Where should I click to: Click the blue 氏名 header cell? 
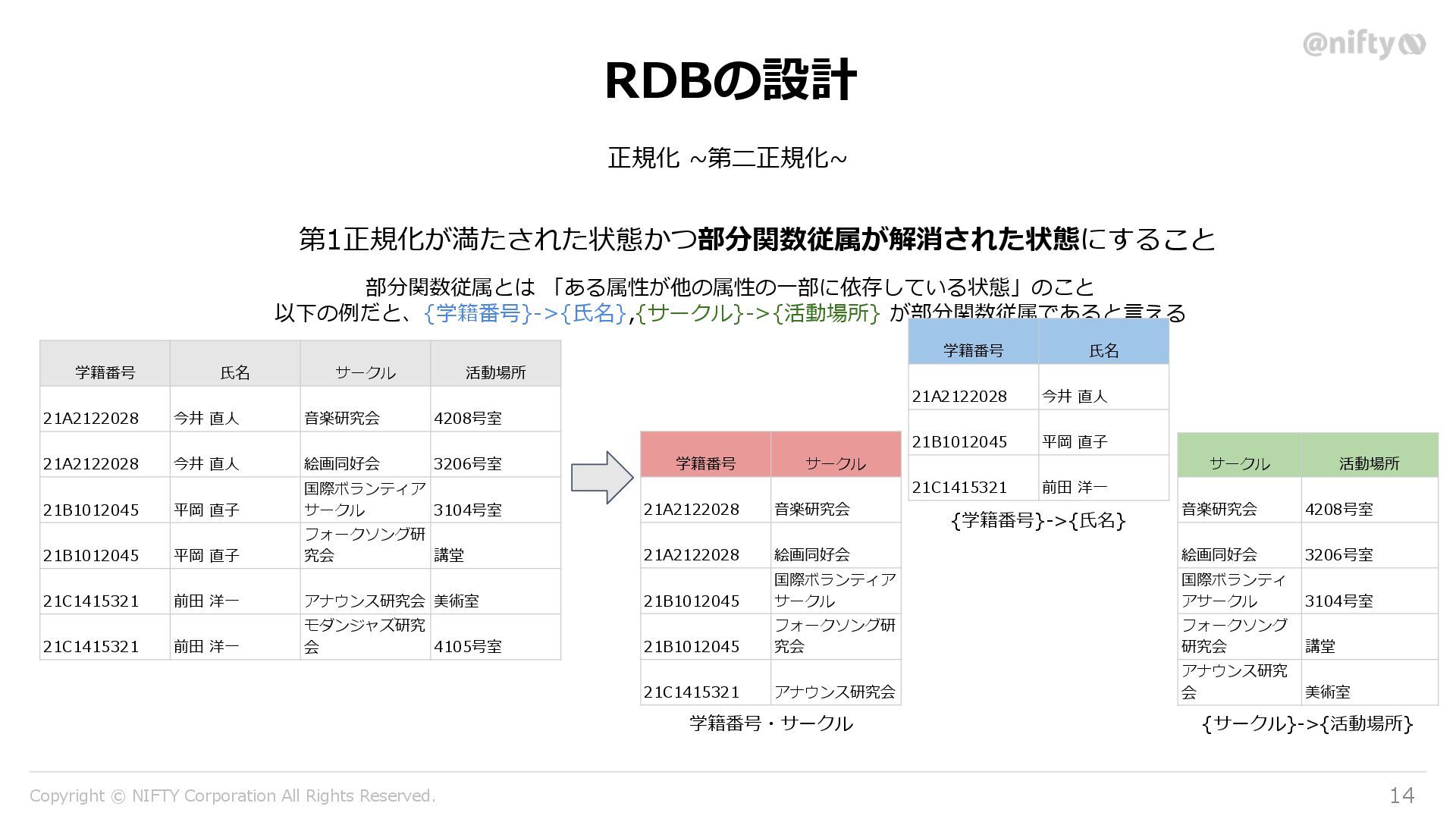coord(1103,350)
